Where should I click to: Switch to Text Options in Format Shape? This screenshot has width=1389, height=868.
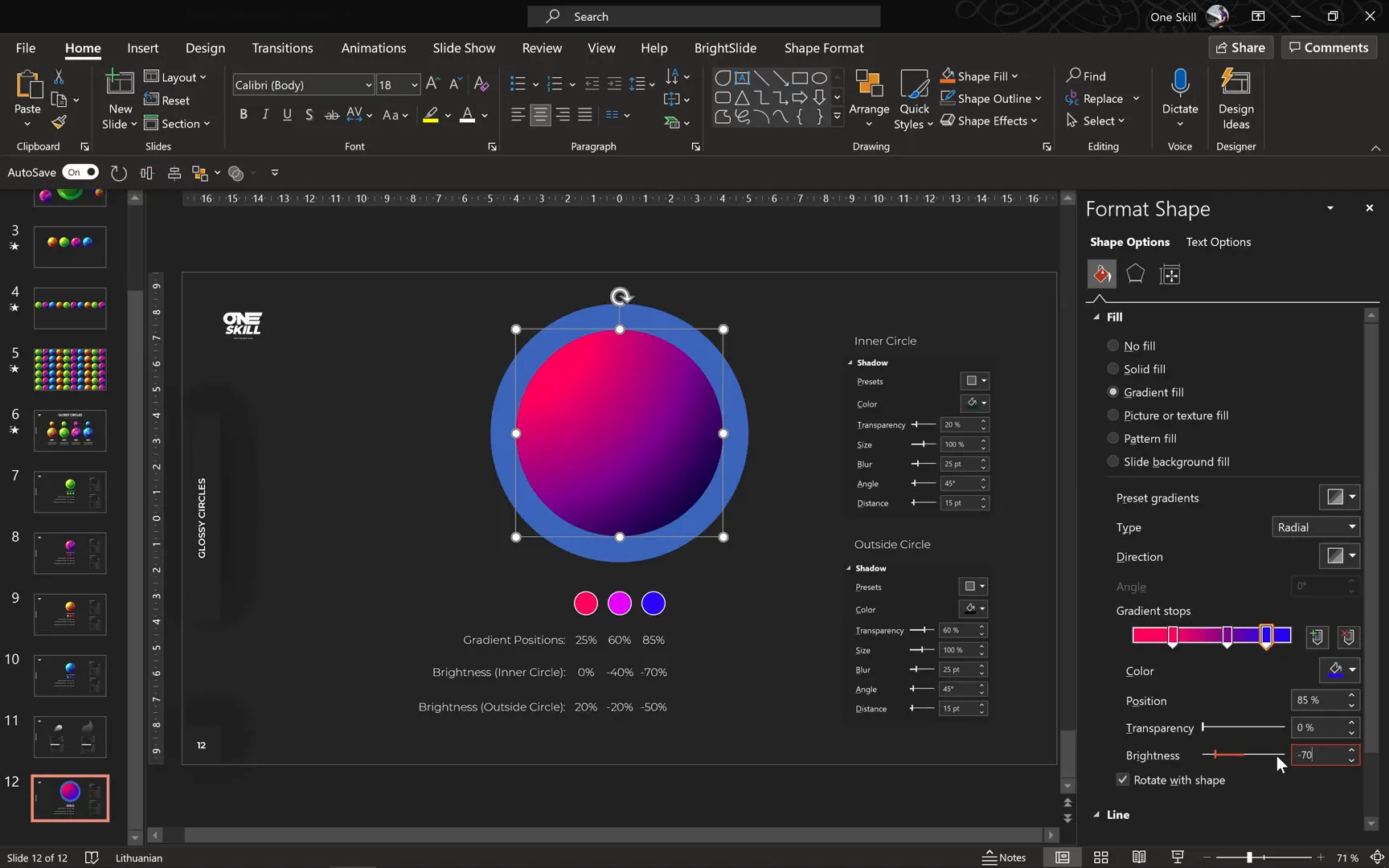(1218, 242)
